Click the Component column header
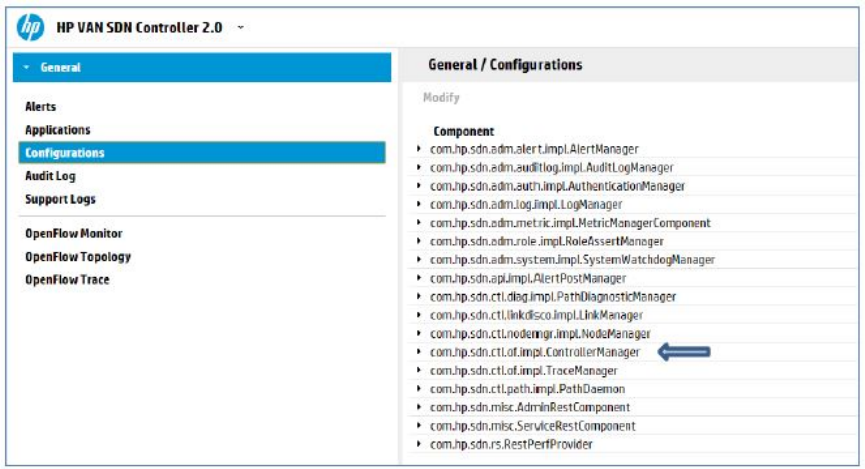Viewport: 865px width, 469px height. 463,131
